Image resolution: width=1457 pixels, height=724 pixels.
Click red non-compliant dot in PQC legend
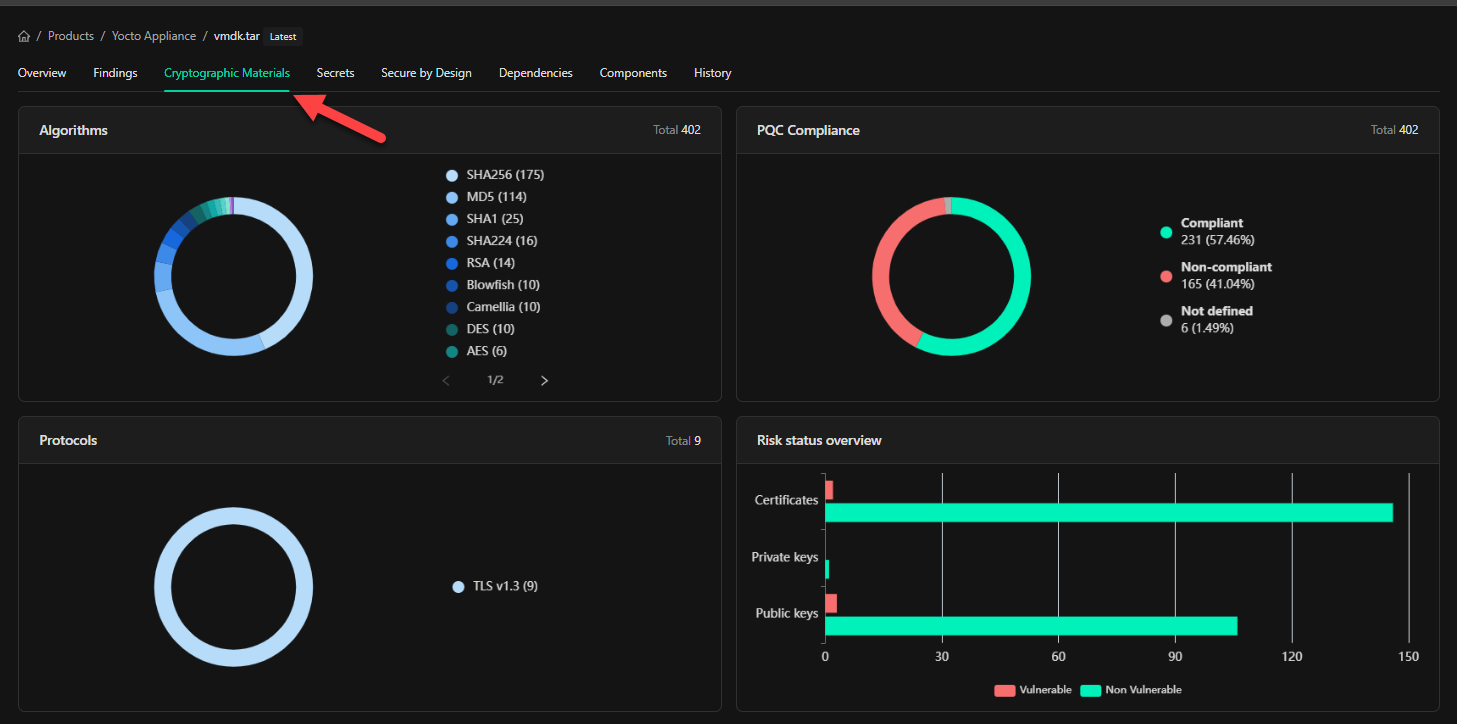click(1166, 276)
